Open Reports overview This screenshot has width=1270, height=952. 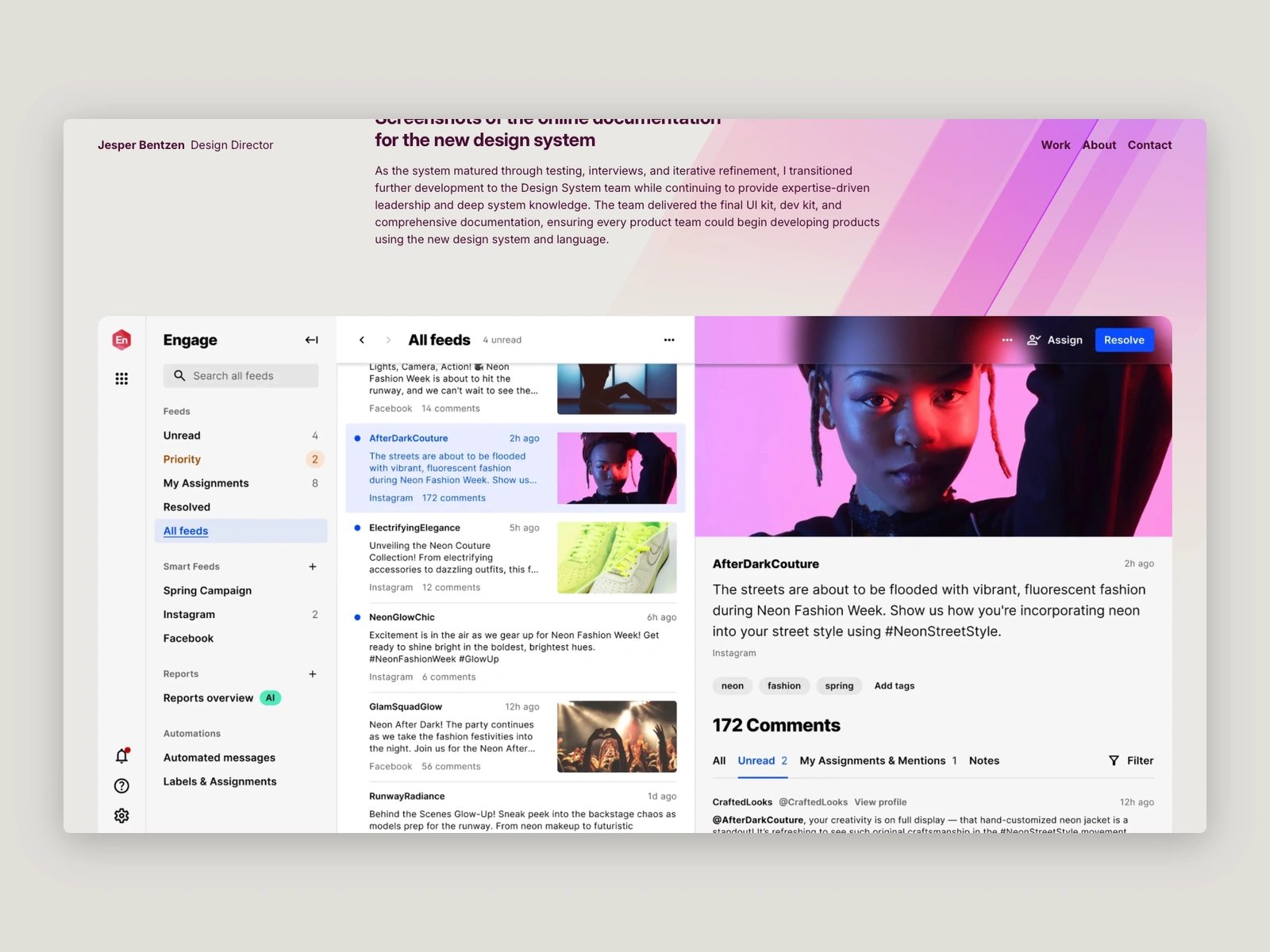click(208, 697)
